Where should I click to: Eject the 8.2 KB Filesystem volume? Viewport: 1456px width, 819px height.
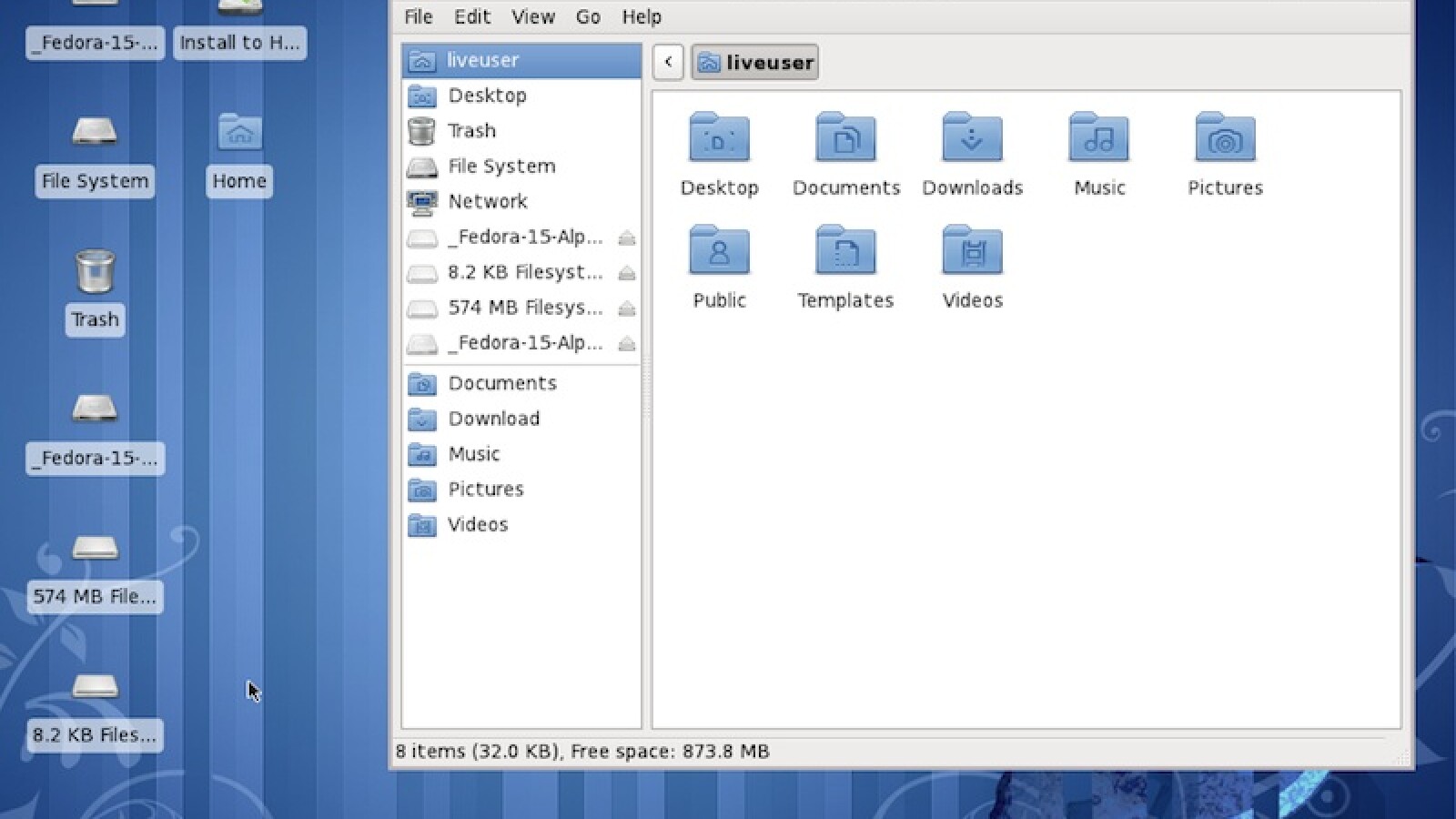pyautogui.click(x=627, y=272)
